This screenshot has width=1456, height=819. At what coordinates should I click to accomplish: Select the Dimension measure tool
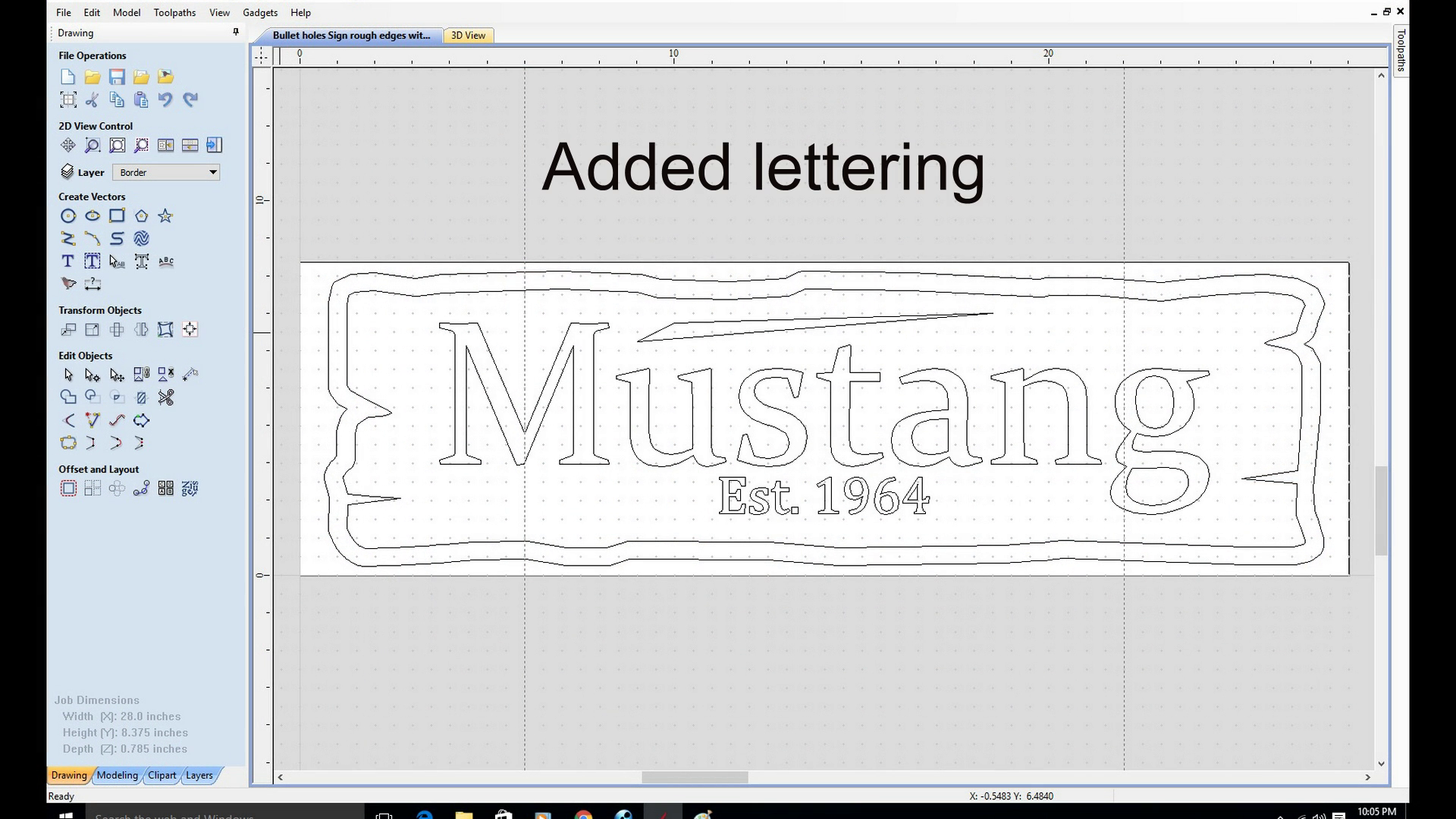click(93, 284)
